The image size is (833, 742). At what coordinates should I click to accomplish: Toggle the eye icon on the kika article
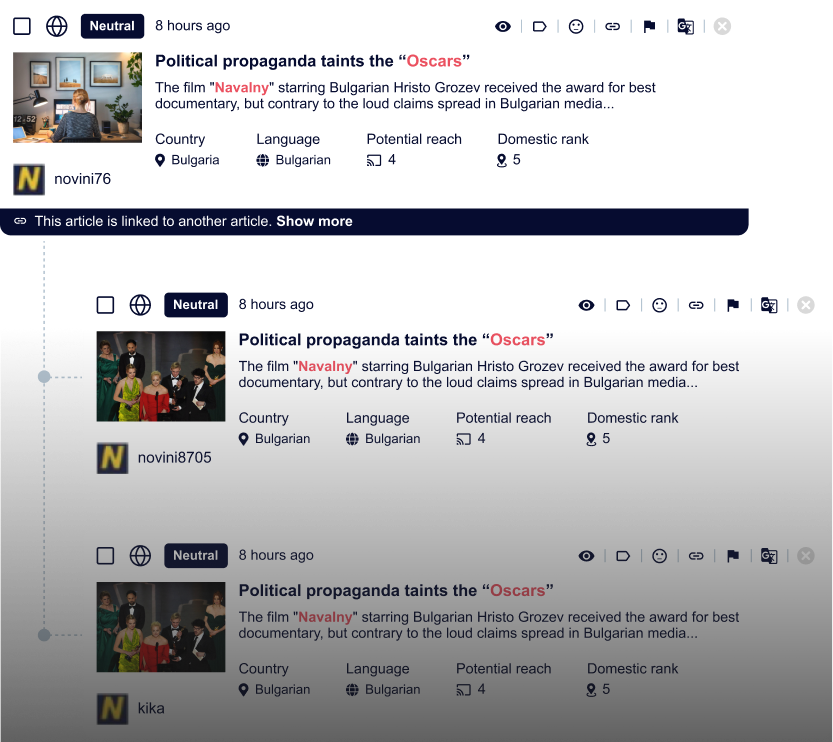click(586, 556)
